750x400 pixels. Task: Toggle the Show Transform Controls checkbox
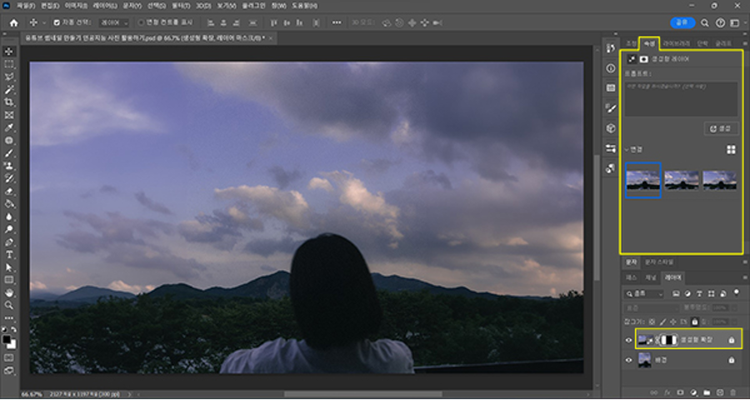[x=141, y=22]
